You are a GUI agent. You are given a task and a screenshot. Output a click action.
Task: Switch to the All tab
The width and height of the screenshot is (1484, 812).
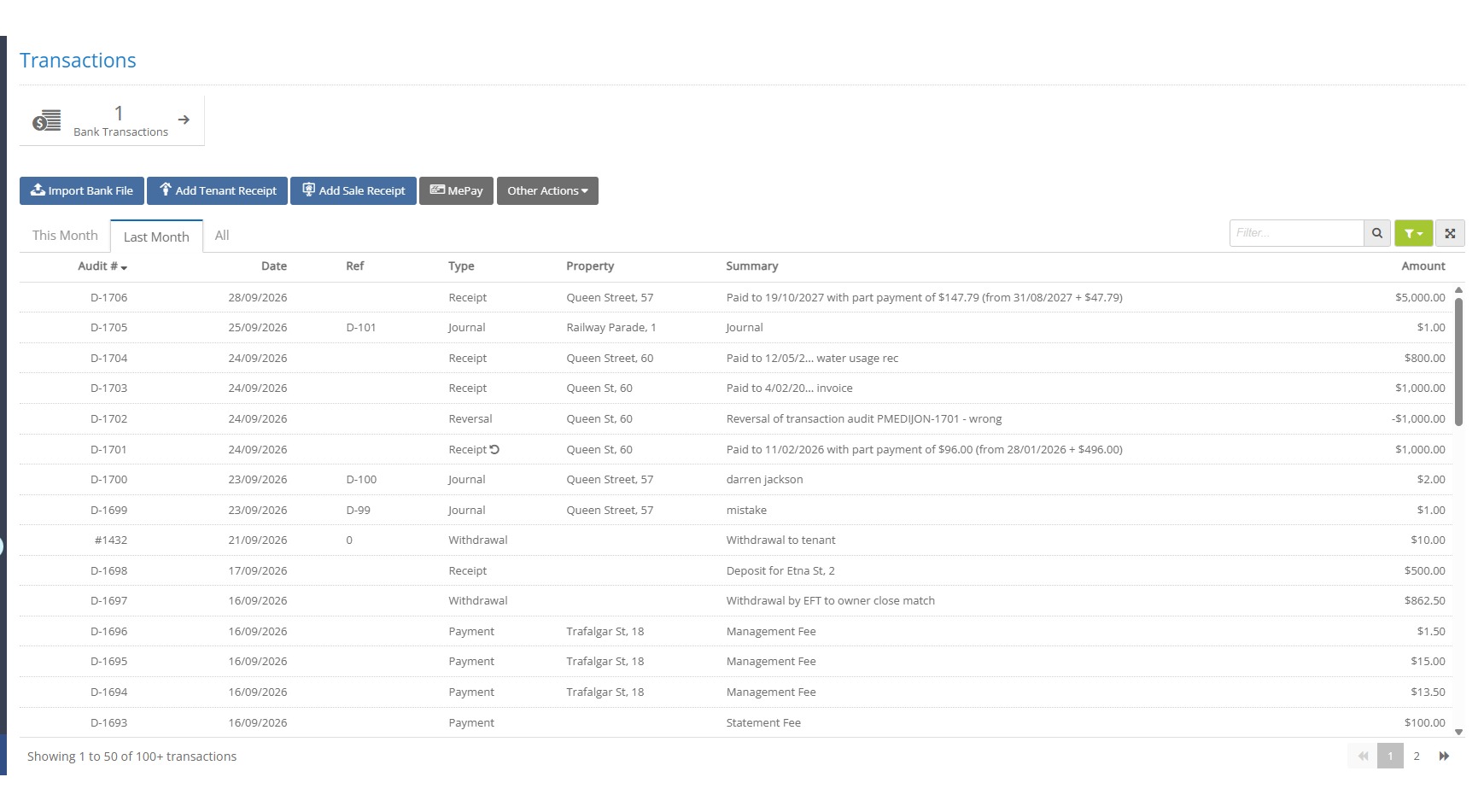point(222,236)
